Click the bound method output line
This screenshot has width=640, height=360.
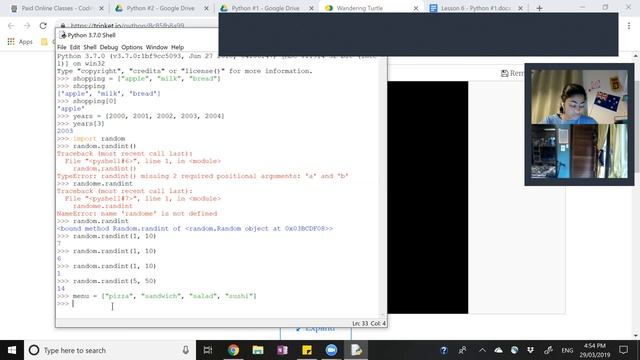(195, 229)
